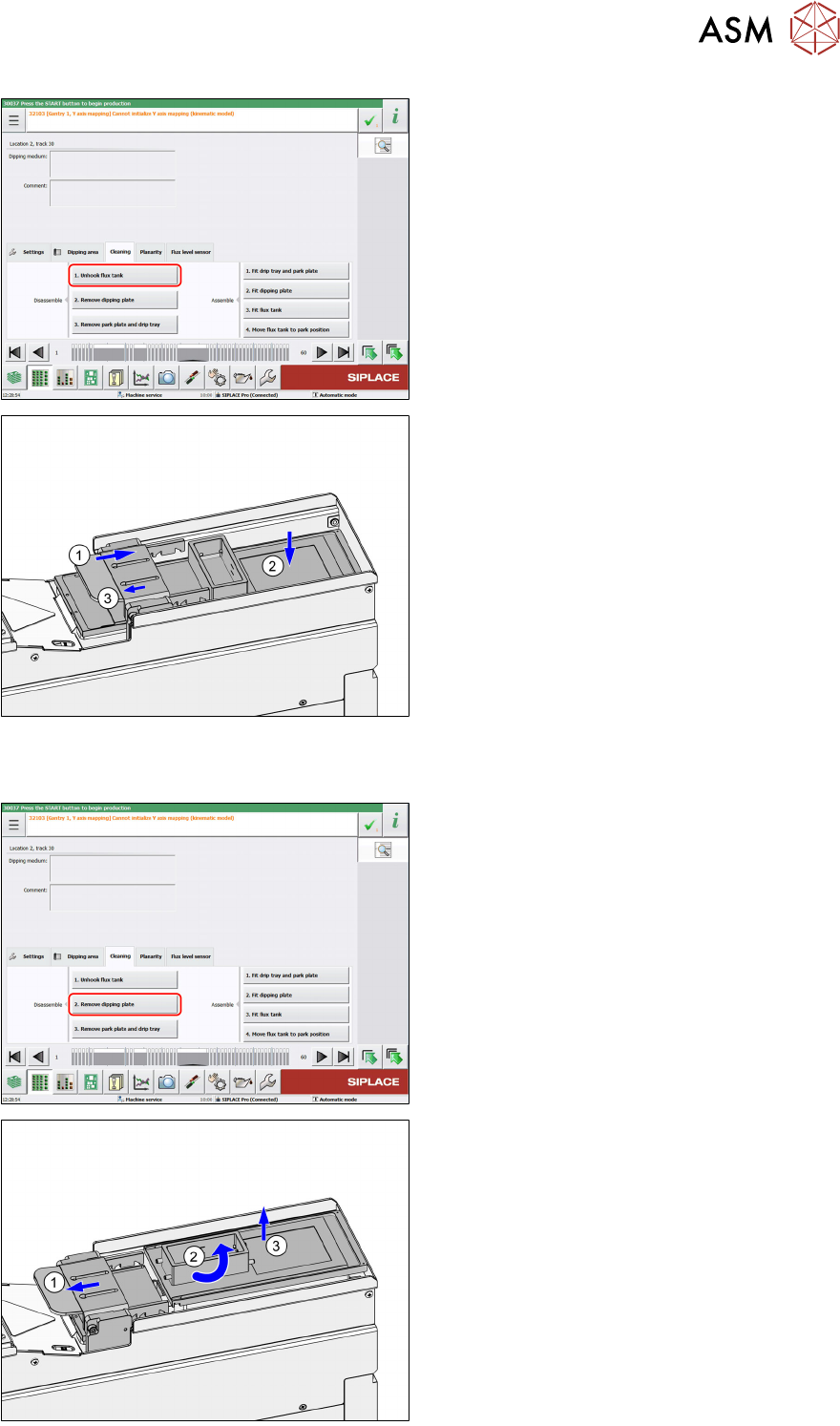
Task: Click '3. Fit flux tank' in lower screenshot
Action: pos(296,1015)
